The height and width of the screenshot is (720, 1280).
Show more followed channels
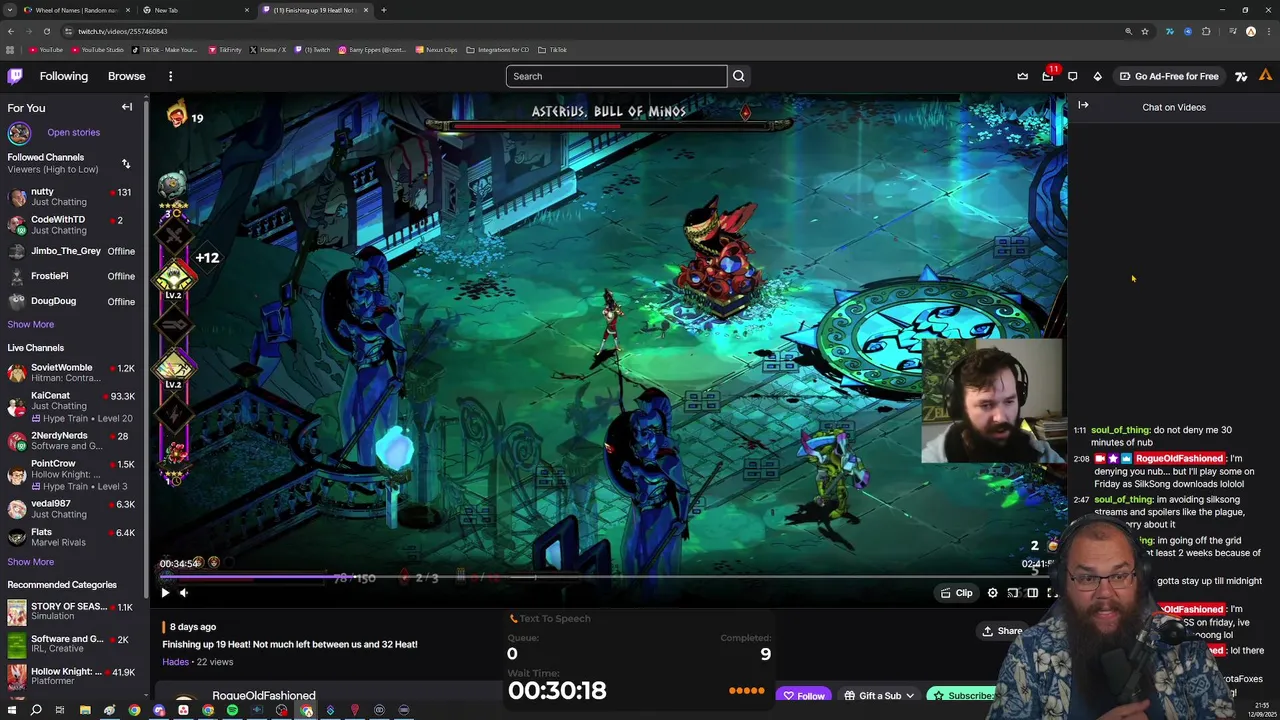coord(31,324)
